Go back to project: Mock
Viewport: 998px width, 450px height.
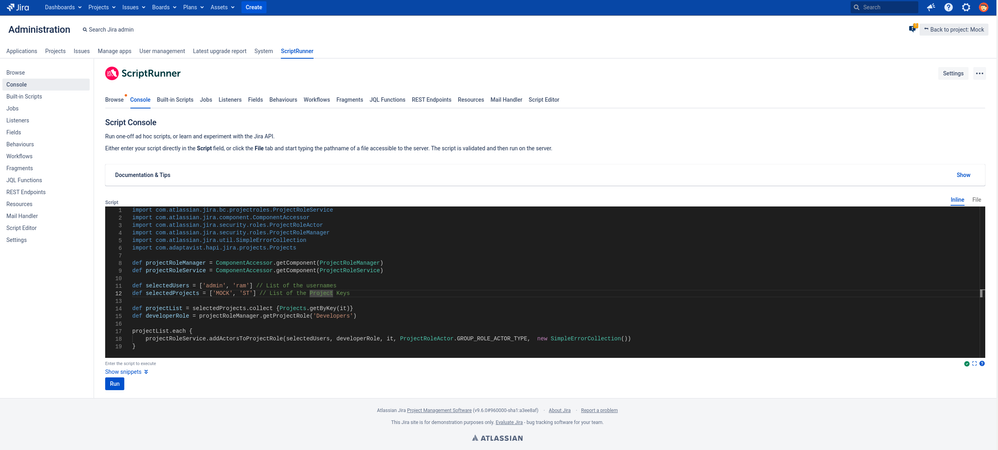[x=953, y=29]
